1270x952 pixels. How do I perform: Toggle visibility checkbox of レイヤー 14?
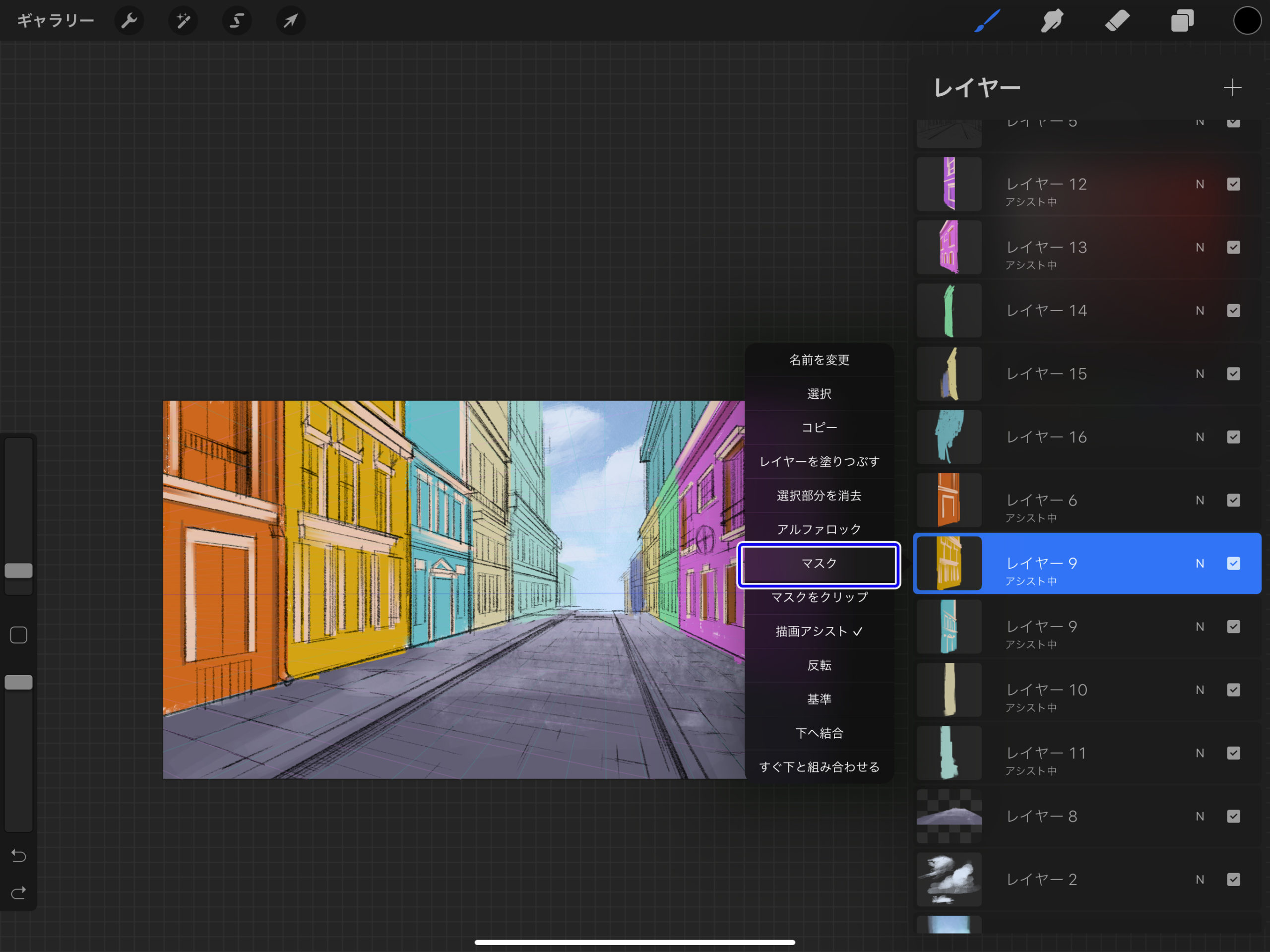click(x=1234, y=310)
